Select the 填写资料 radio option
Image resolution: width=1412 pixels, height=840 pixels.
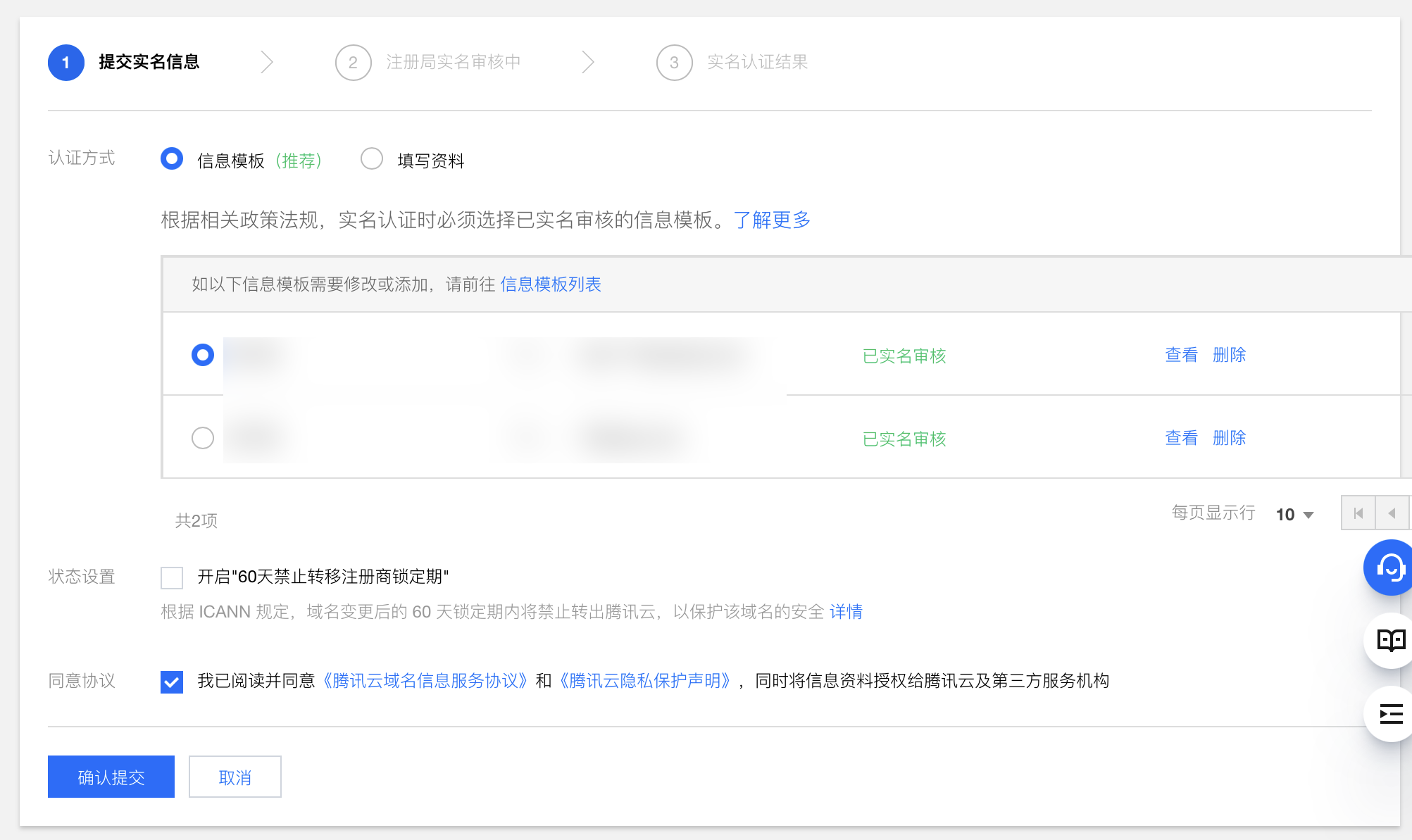(x=372, y=159)
